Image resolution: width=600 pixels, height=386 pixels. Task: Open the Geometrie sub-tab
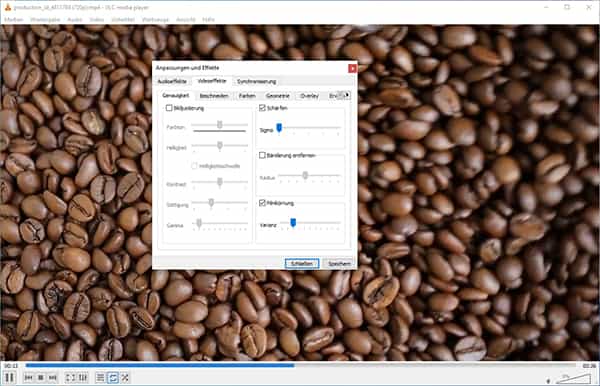pyautogui.click(x=278, y=96)
